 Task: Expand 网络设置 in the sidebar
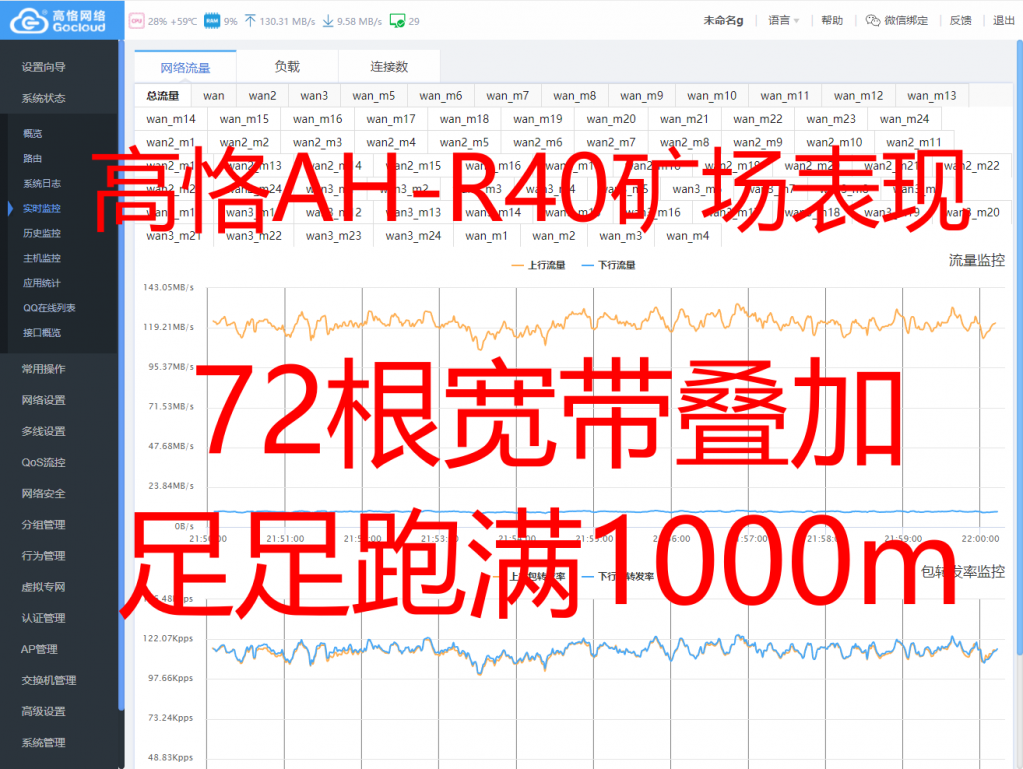tap(43, 400)
